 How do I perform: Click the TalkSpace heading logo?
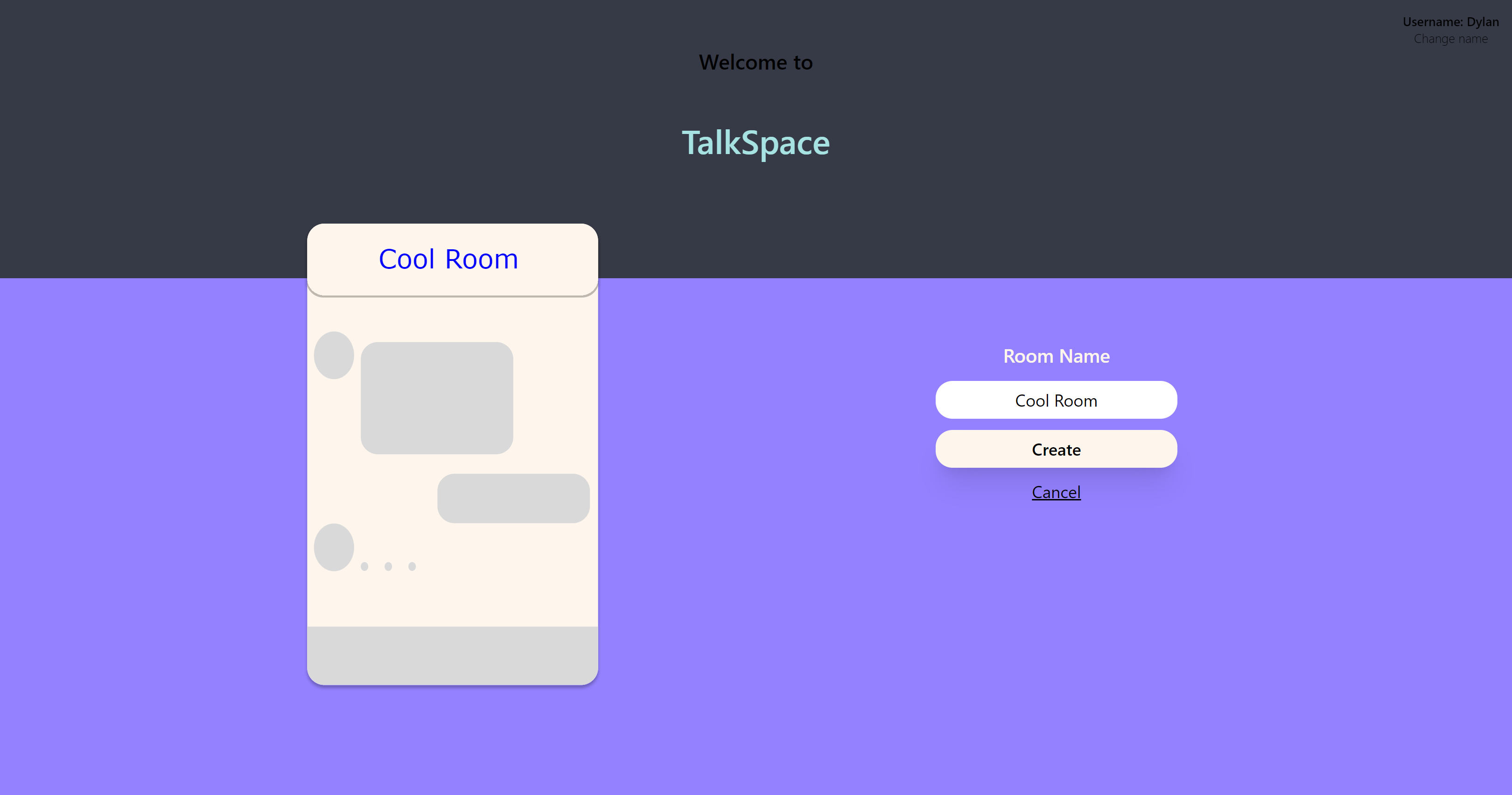click(756, 143)
